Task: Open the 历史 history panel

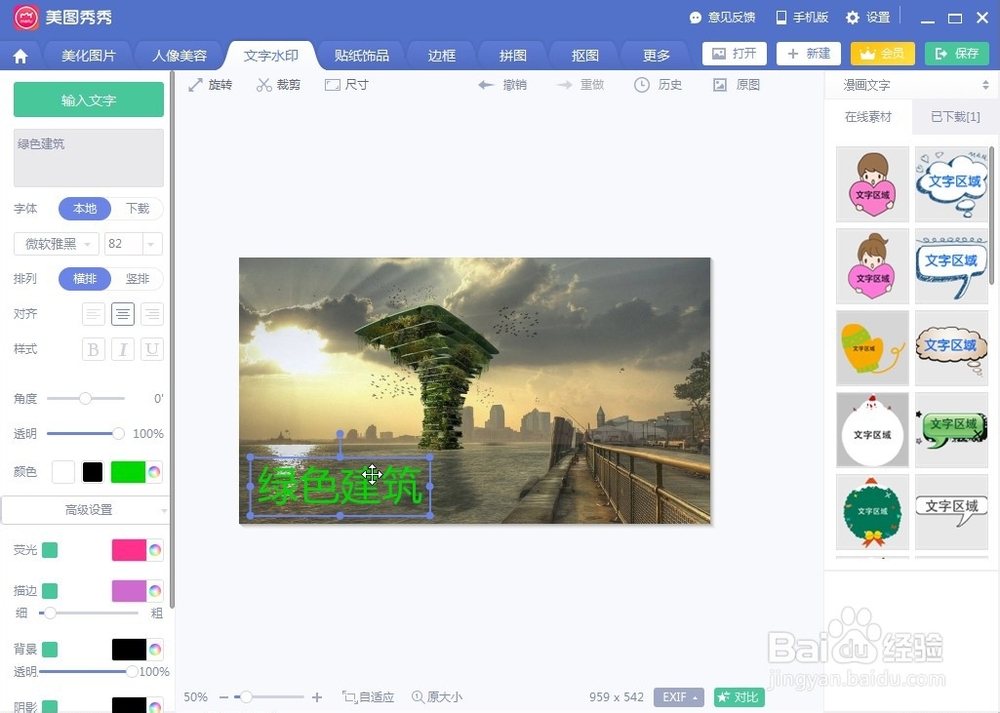Action: pyautogui.click(x=655, y=85)
